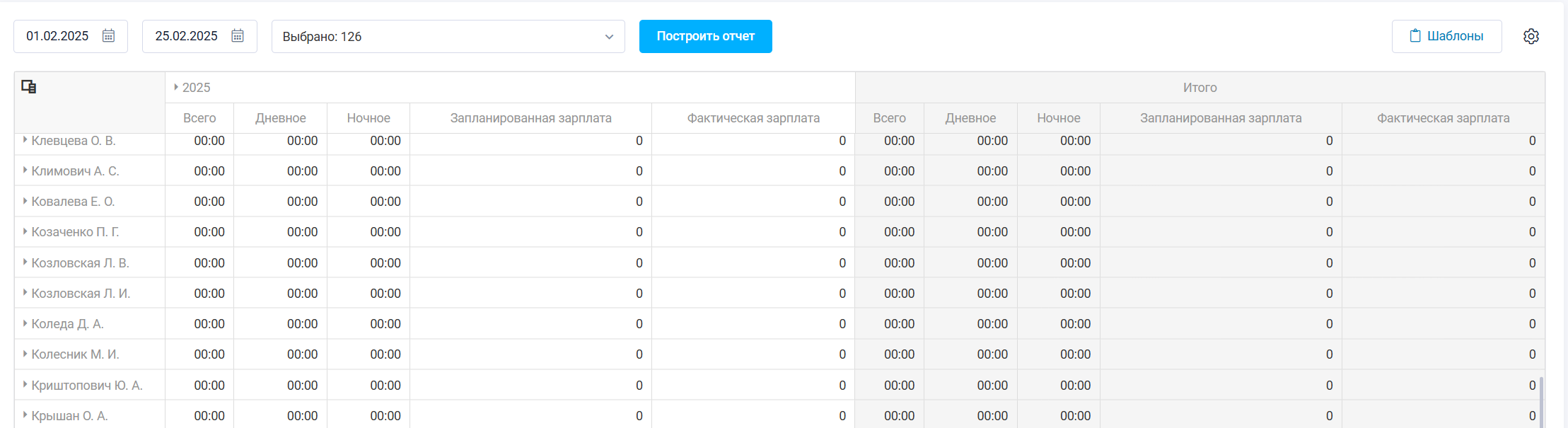
Task: Click start date field 01.02.2025
Action: (x=71, y=36)
